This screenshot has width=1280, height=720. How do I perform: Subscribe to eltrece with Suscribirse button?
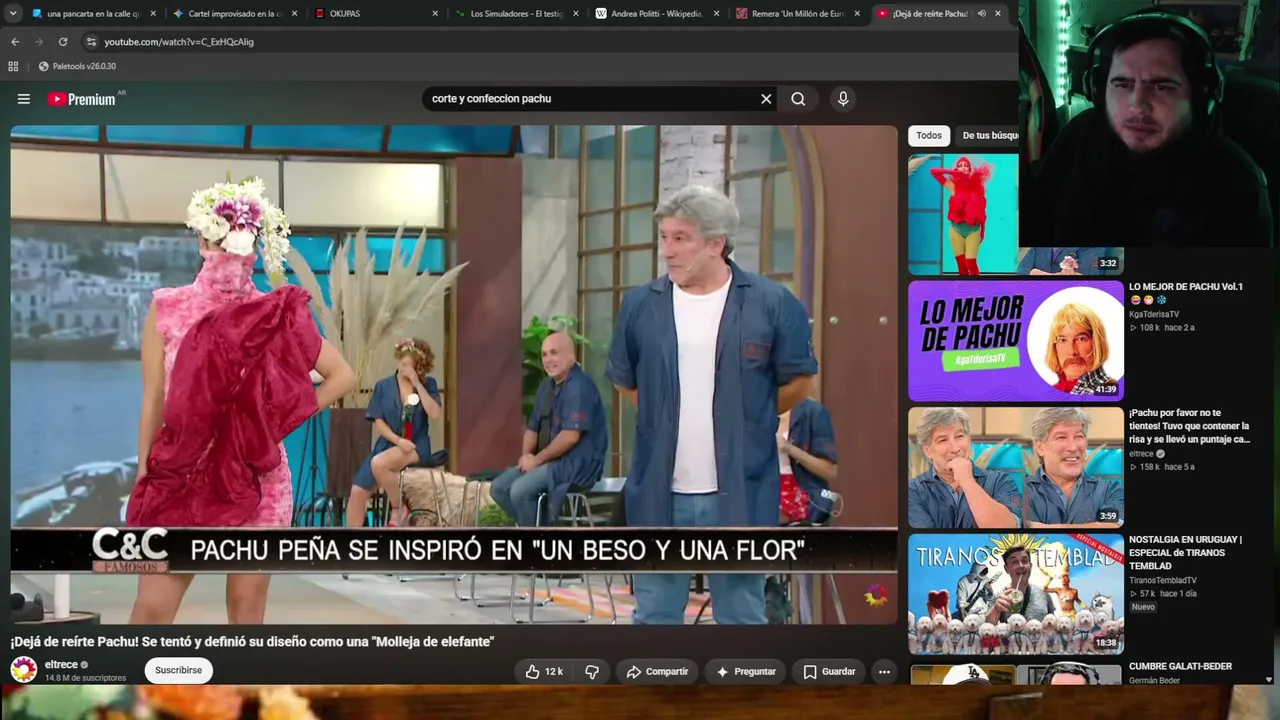(x=178, y=671)
